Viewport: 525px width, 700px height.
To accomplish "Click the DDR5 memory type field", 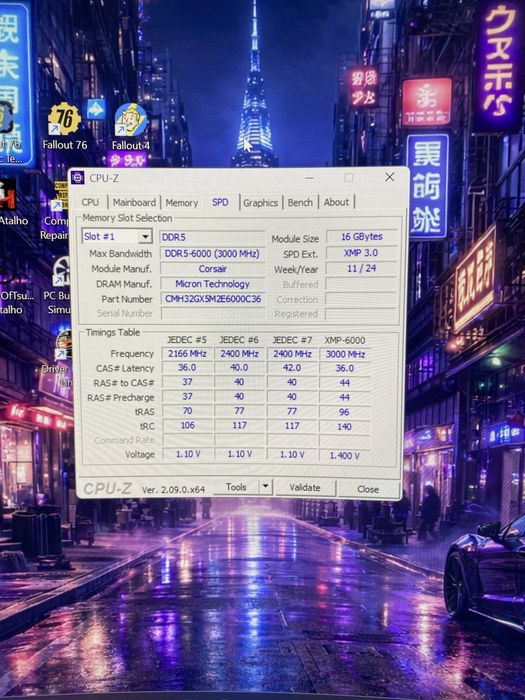I will click(212, 237).
